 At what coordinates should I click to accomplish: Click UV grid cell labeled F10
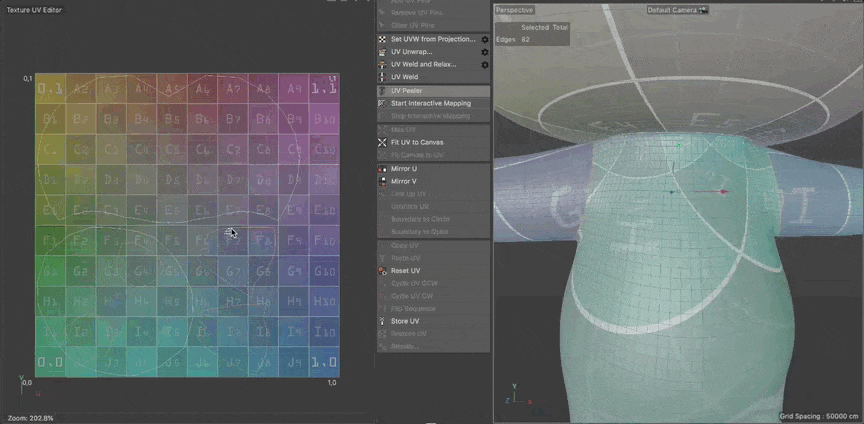(x=324, y=241)
